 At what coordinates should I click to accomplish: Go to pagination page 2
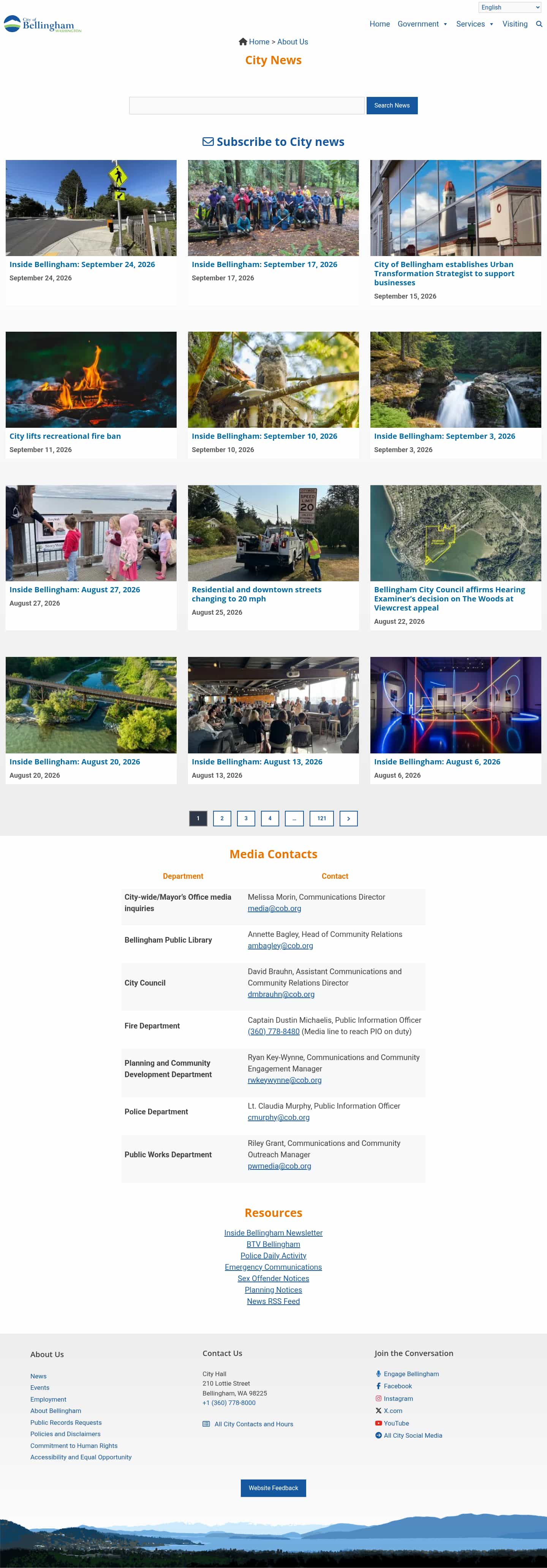[x=222, y=819]
